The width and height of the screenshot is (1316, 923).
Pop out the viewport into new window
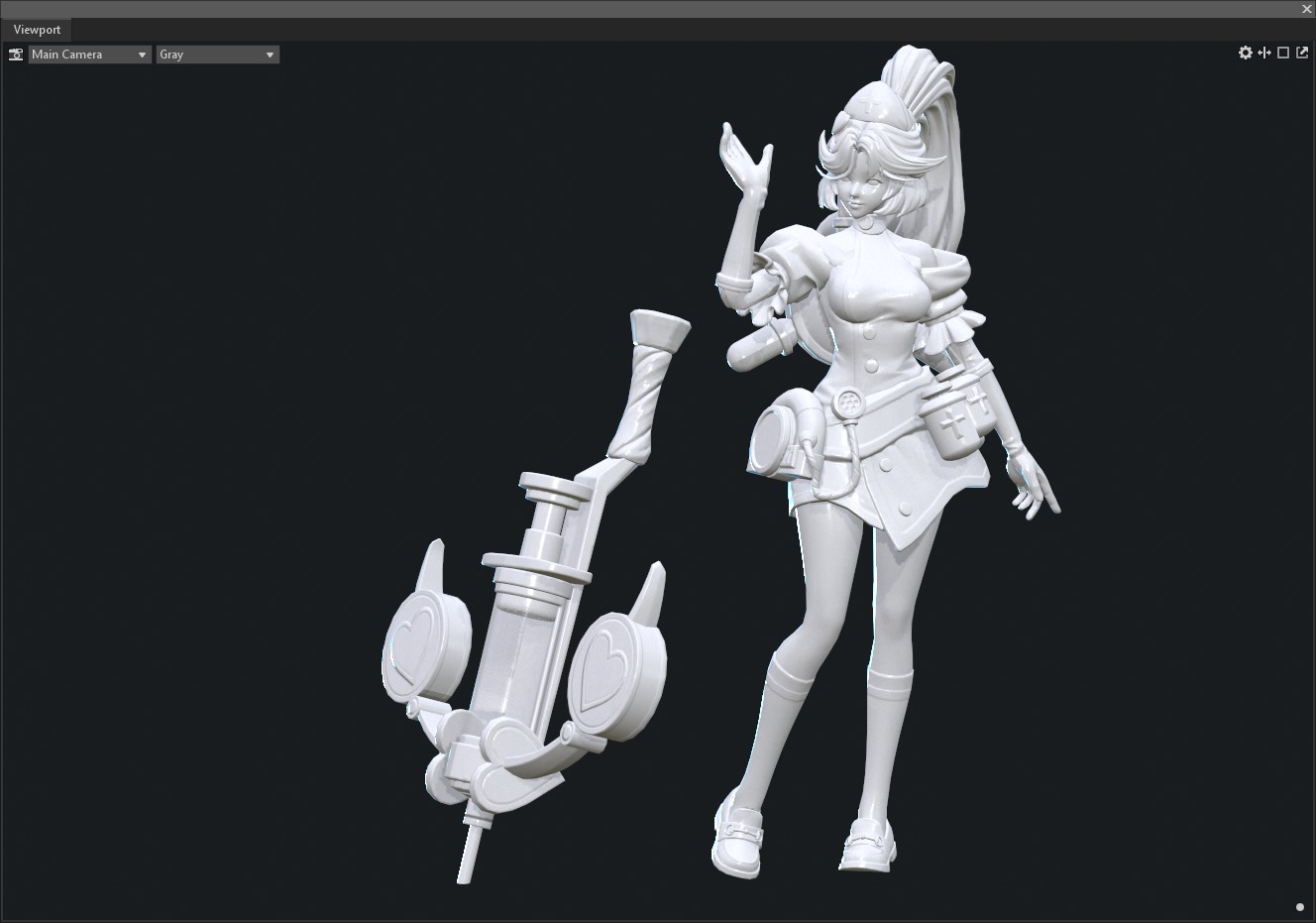[1302, 53]
